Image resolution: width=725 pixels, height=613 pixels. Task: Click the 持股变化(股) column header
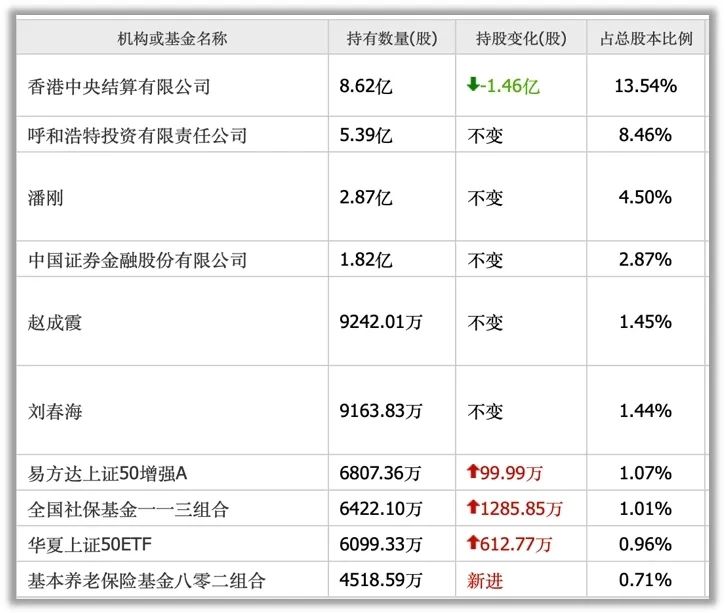click(x=521, y=39)
